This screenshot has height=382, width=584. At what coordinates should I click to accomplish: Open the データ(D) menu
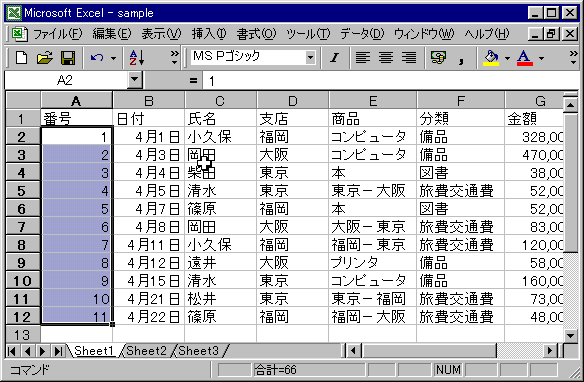tap(362, 34)
